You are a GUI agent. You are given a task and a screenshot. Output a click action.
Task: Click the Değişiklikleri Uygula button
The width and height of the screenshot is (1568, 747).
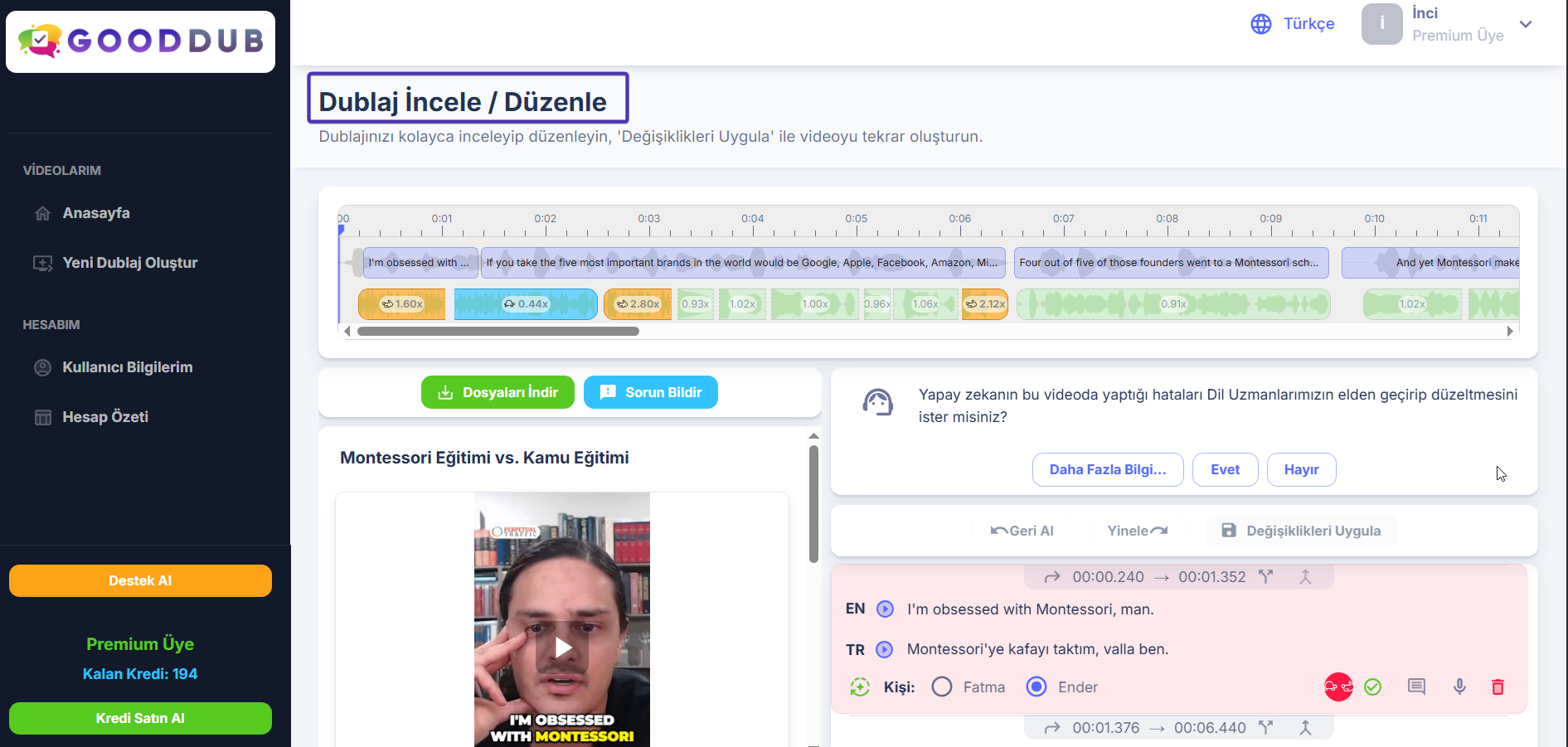point(1301,531)
